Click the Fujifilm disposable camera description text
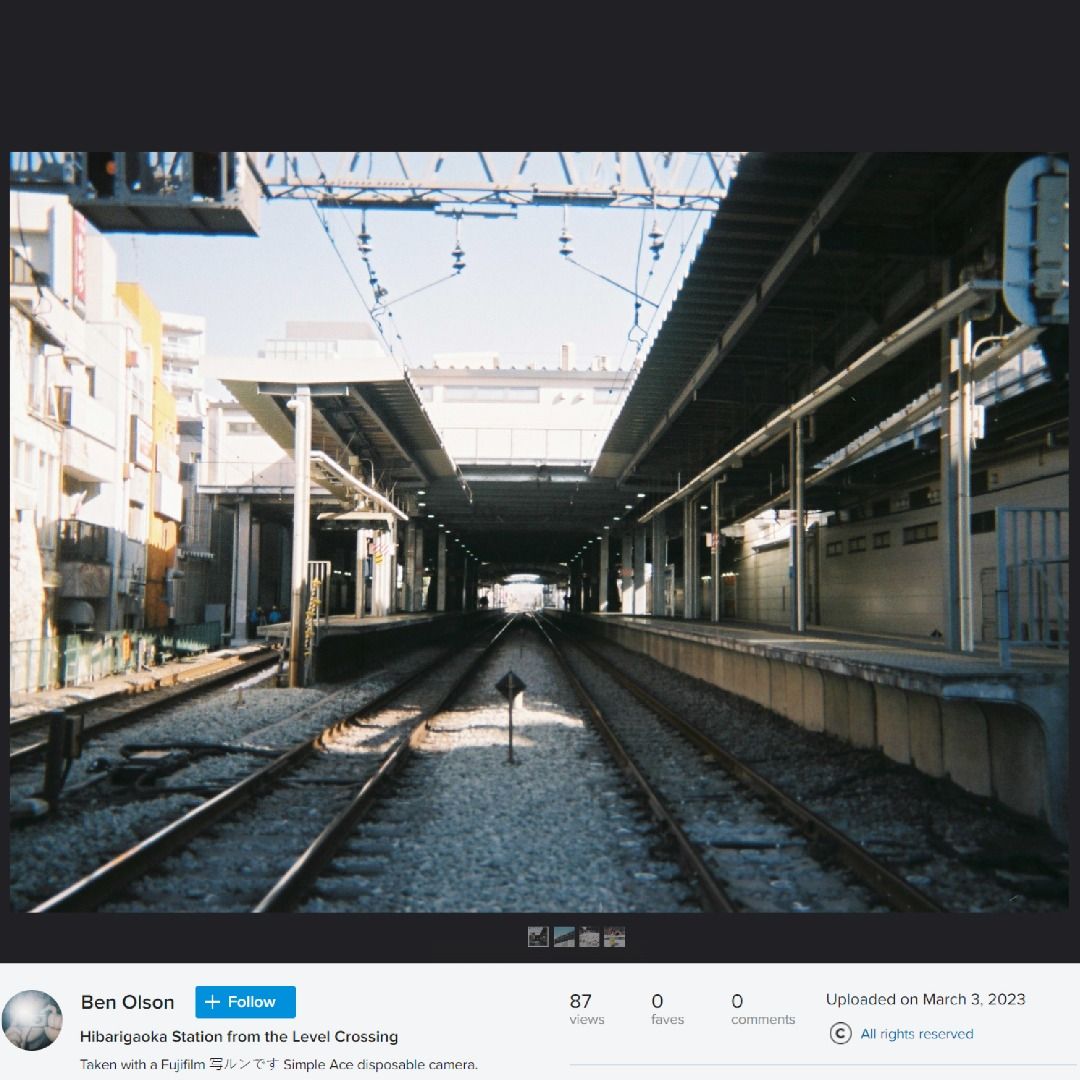The height and width of the screenshot is (1080, 1080). [x=279, y=1065]
